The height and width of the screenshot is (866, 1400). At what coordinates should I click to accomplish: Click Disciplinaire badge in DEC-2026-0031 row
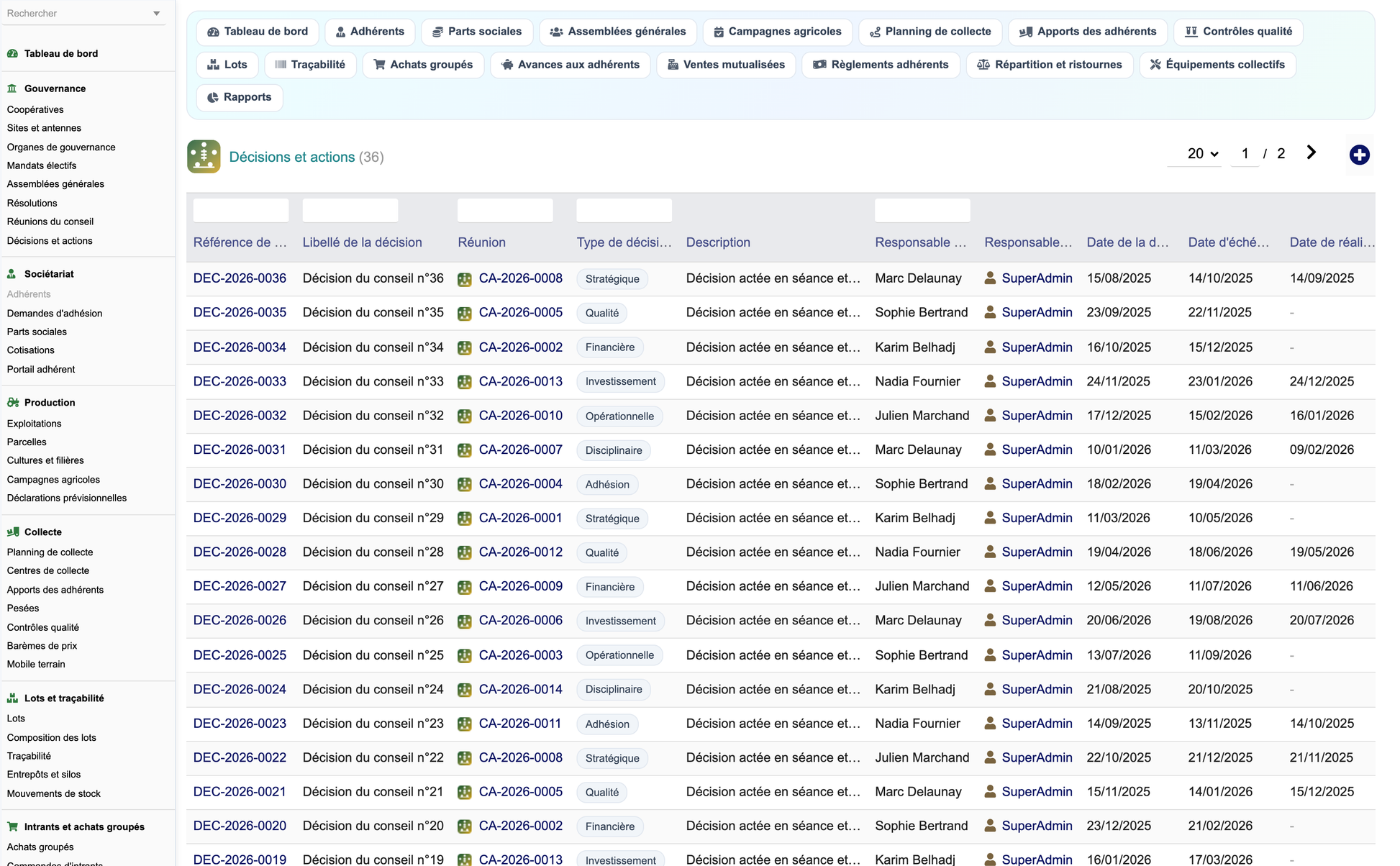tap(614, 450)
